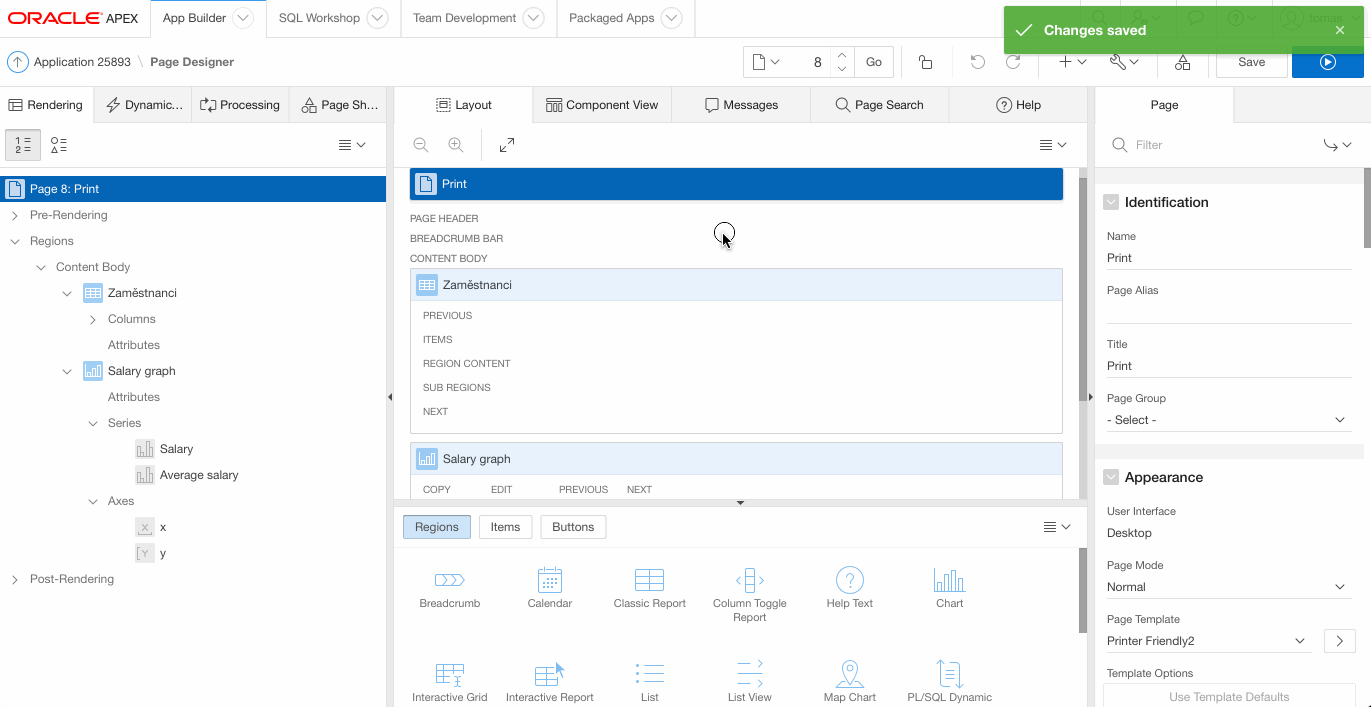Toggle group by component type view
The height and width of the screenshot is (707, 1371).
click(59, 145)
